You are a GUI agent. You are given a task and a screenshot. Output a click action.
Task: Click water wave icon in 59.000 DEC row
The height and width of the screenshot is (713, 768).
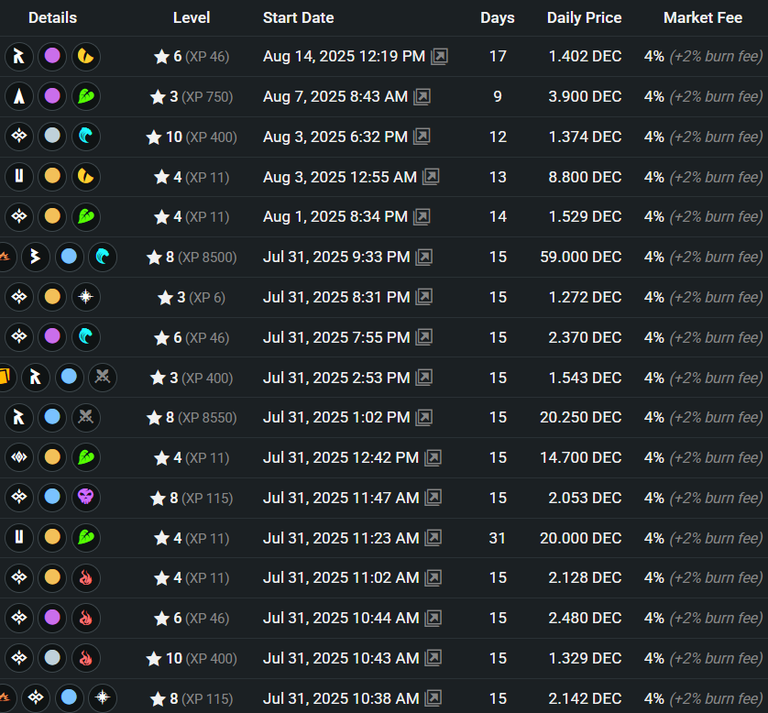tap(102, 257)
